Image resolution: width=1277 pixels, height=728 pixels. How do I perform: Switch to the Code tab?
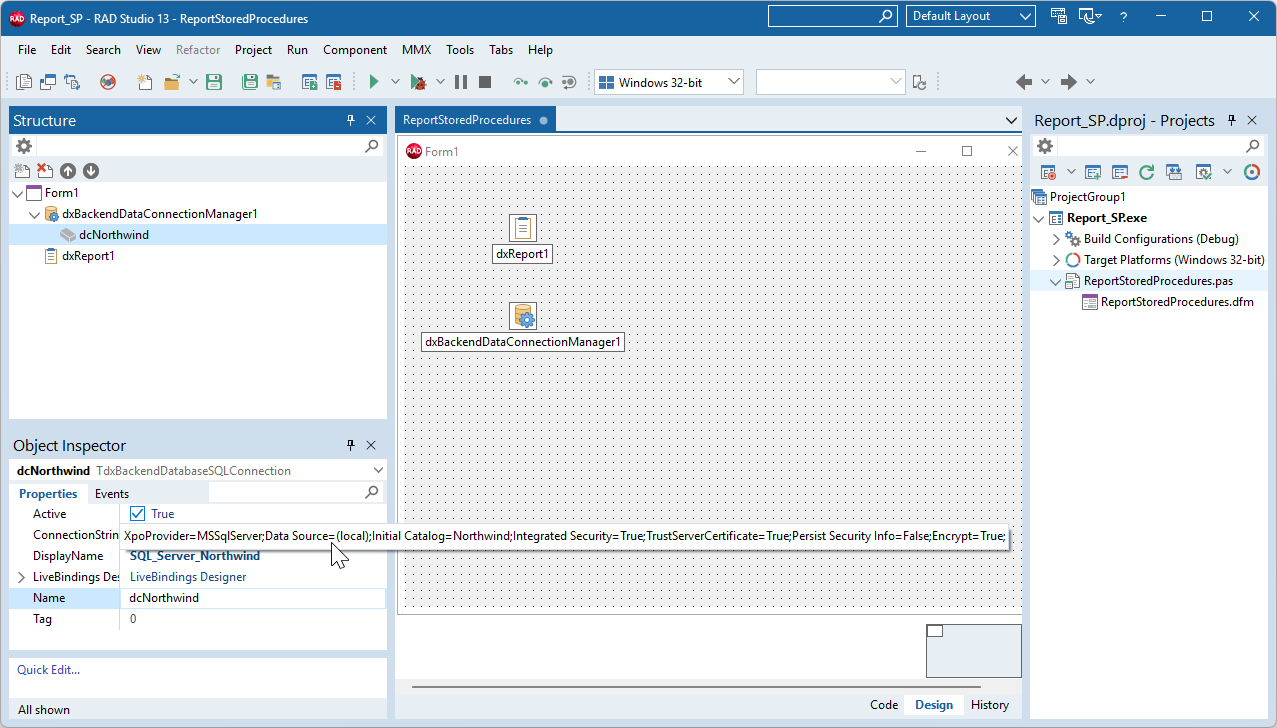[x=883, y=704]
